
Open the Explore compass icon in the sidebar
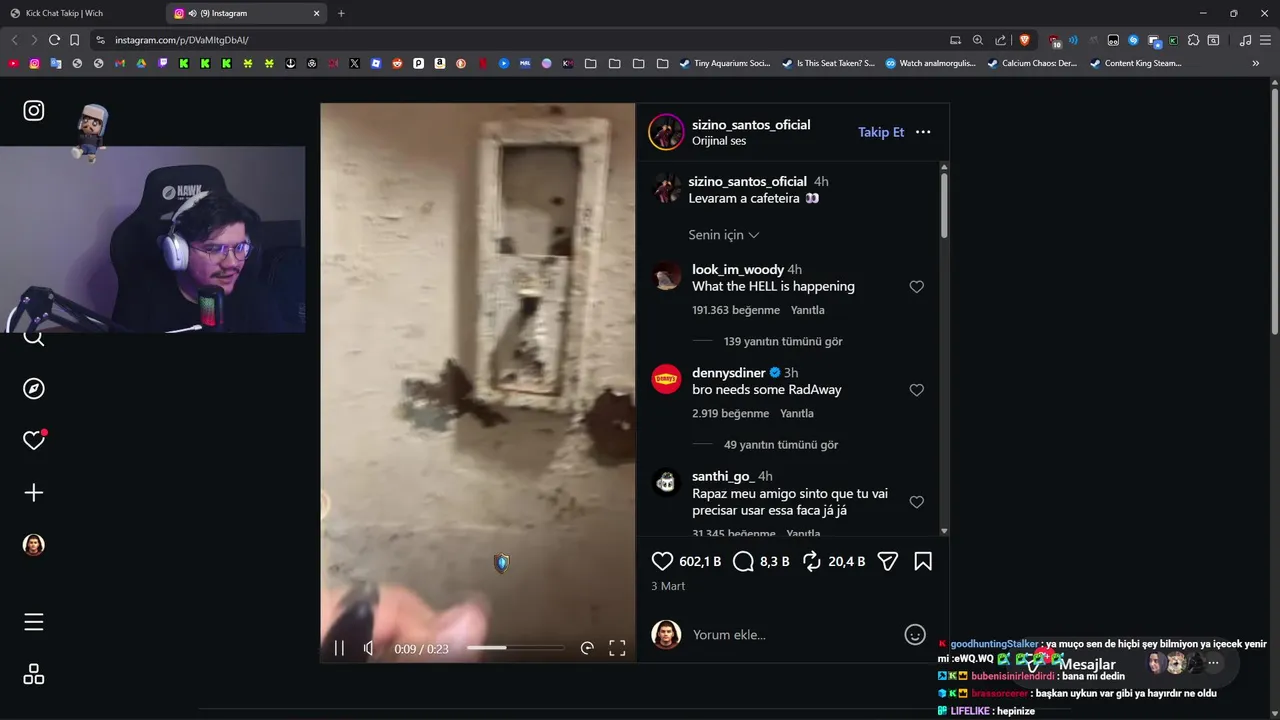click(34, 389)
